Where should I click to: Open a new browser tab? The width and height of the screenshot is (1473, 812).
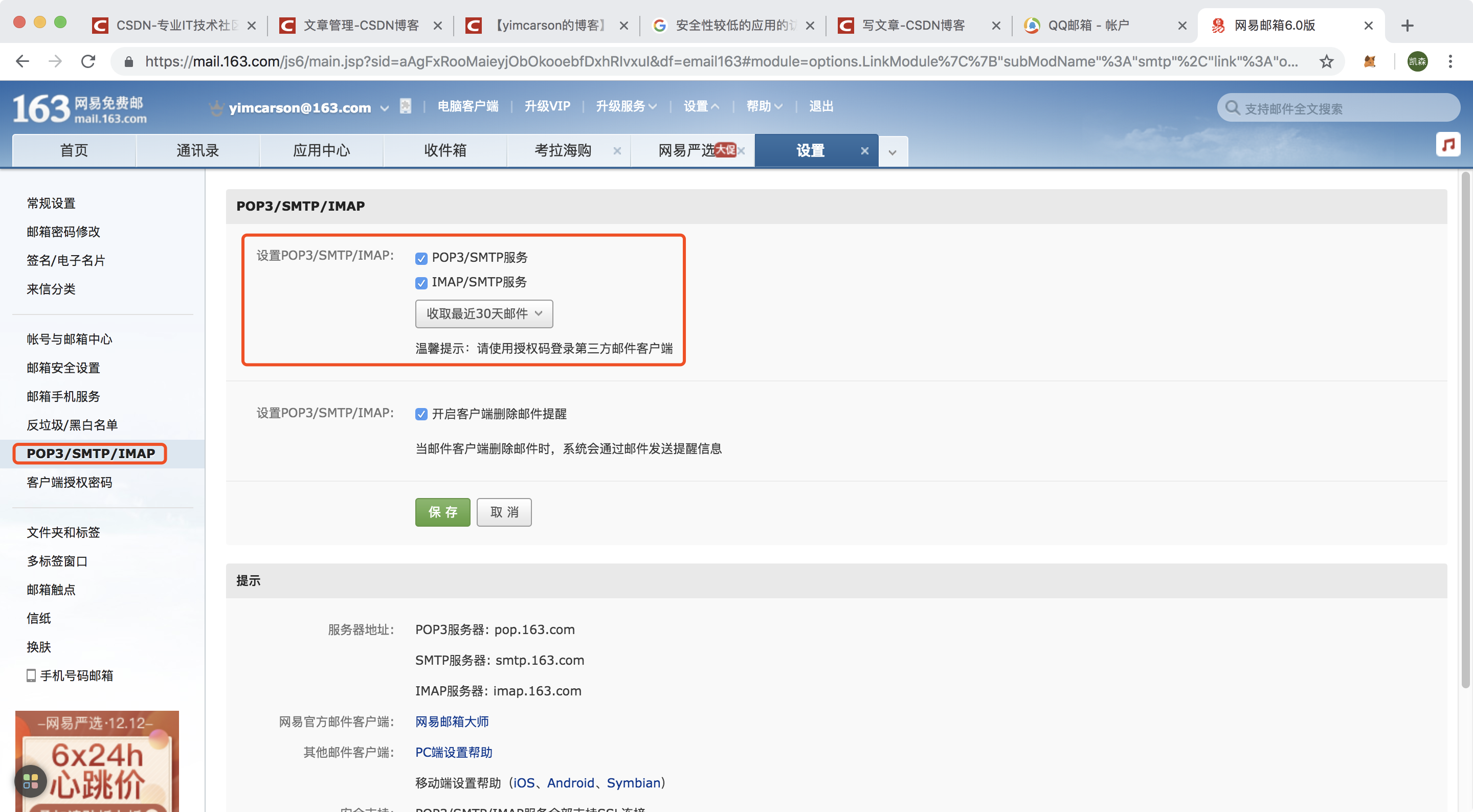(x=1407, y=25)
